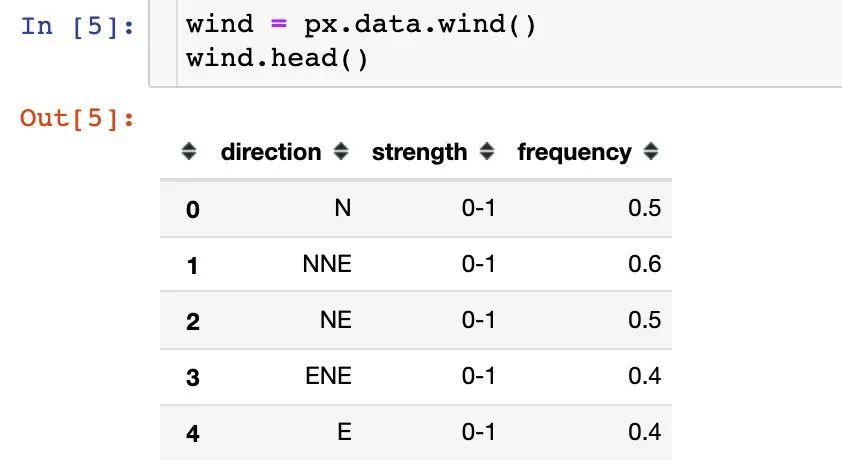Image resolution: width=842 pixels, height=468 pixels.
Task: Click the 0.6 frequency cell
Action: [644, 264]
